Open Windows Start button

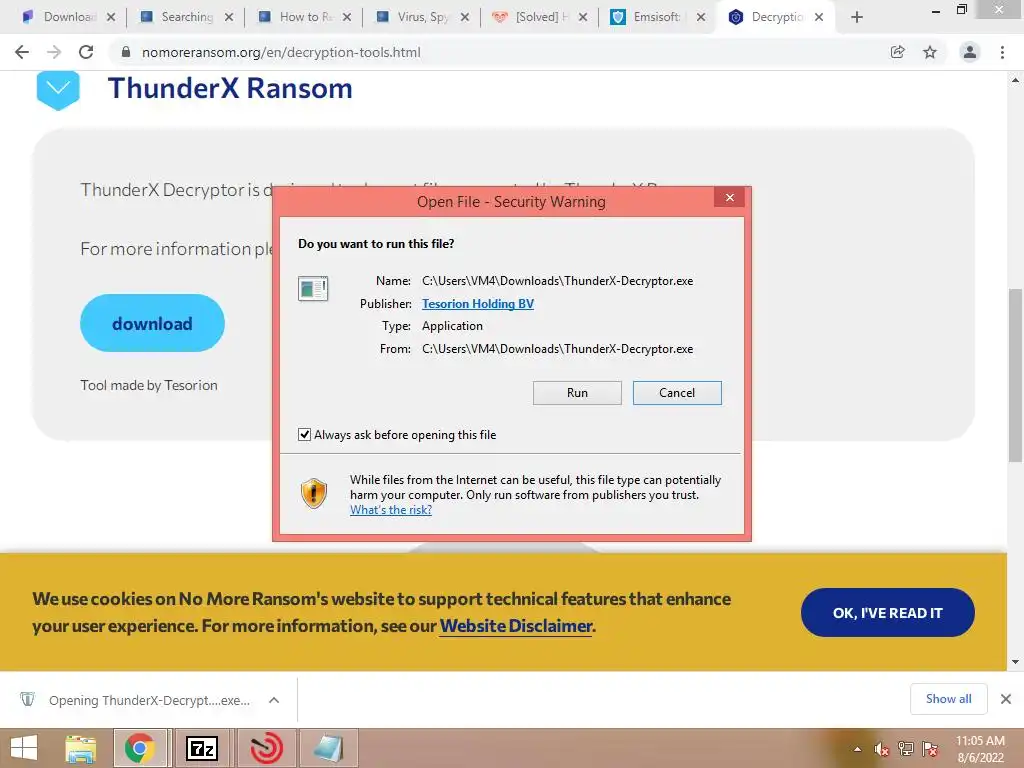pos(24,748)
